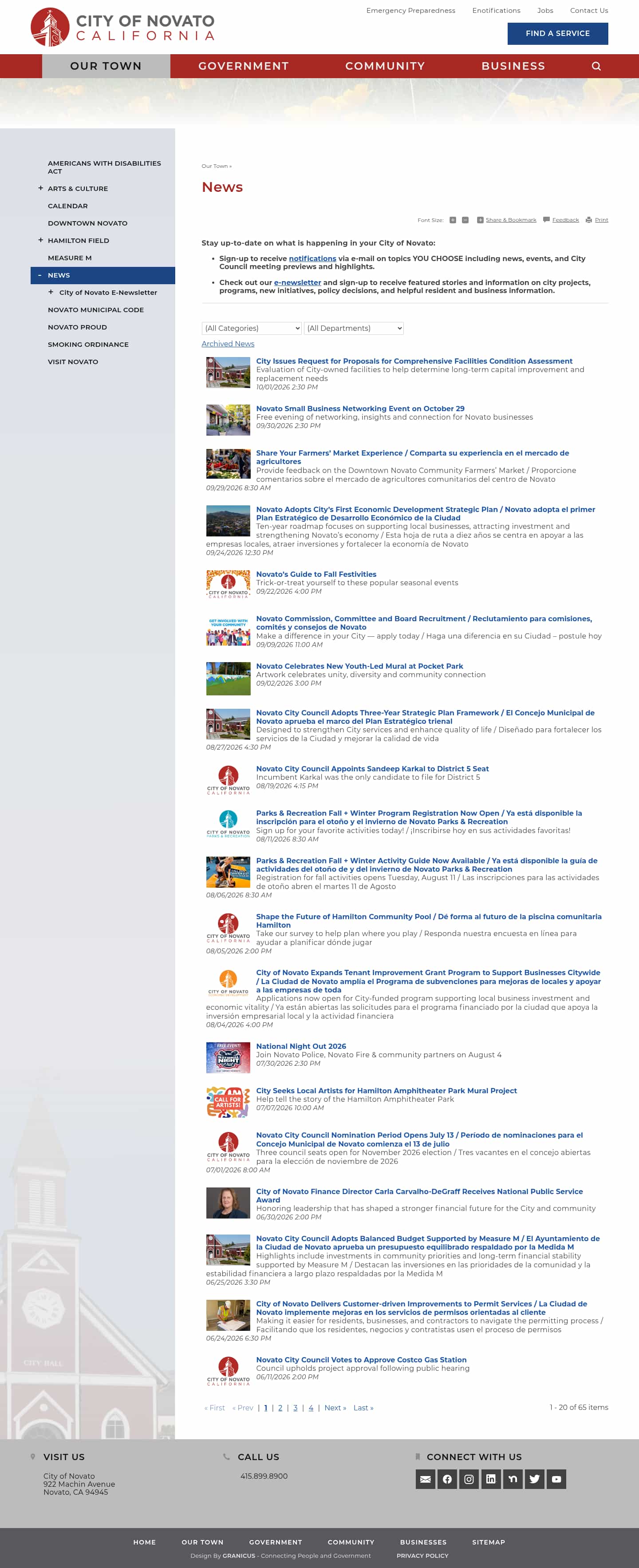Click Last page link
The width and height of the screenshot is (639, 1568).
(x=363, y=1408)
